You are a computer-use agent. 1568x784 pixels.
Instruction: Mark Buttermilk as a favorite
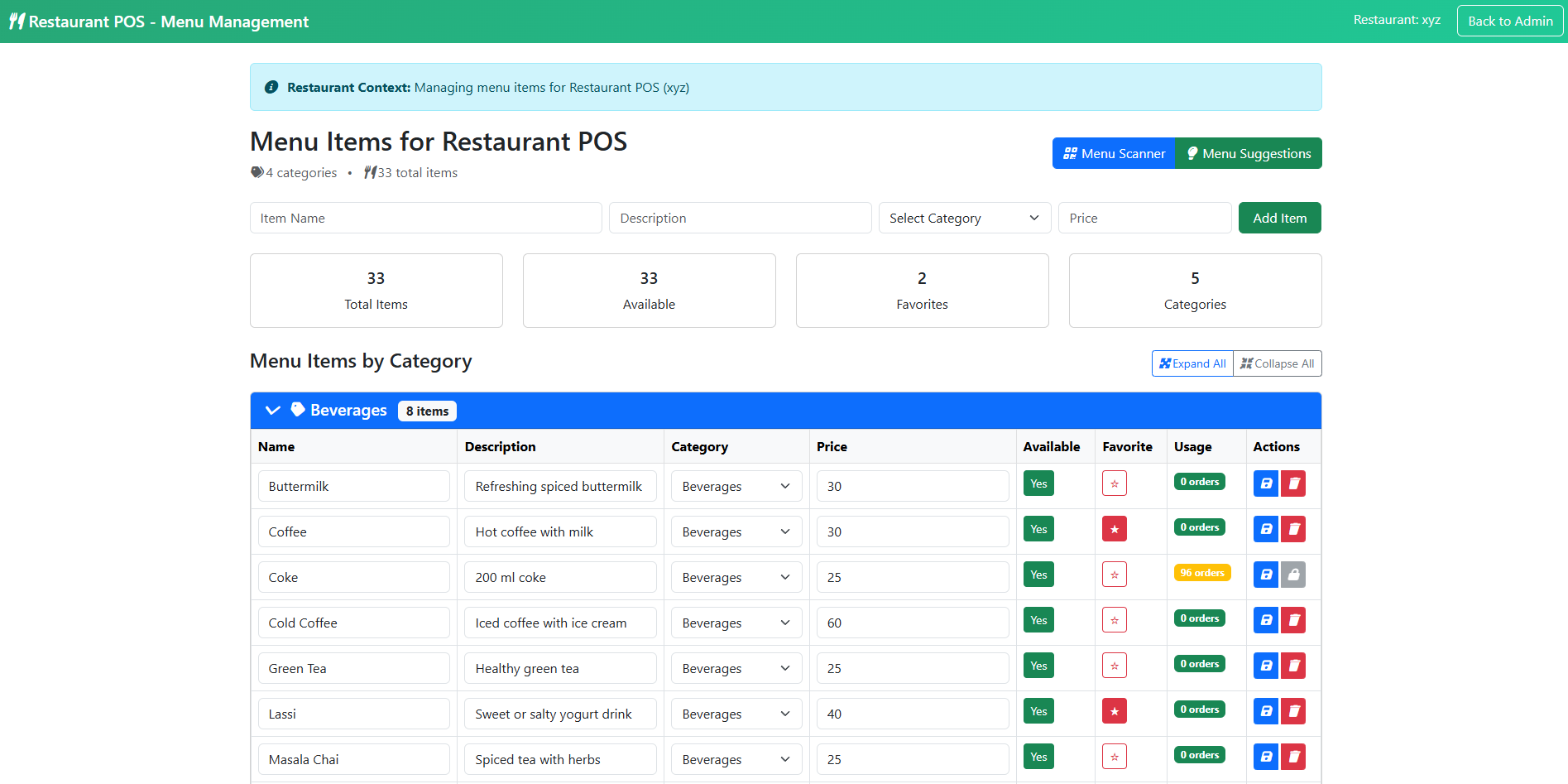click(1114, 483)
